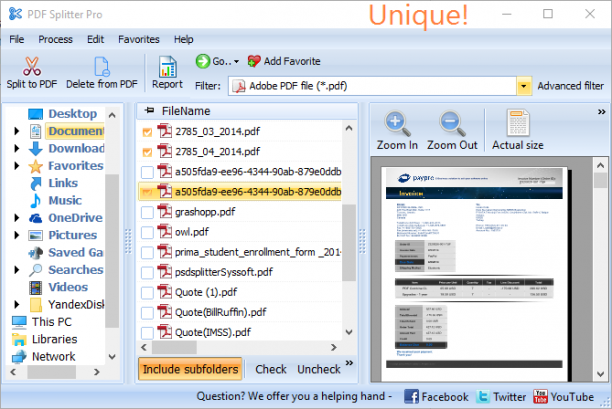Expand the Documents tree node
Image resolution: width=612 pixels, height=409 pixels.
click(16, 131)
